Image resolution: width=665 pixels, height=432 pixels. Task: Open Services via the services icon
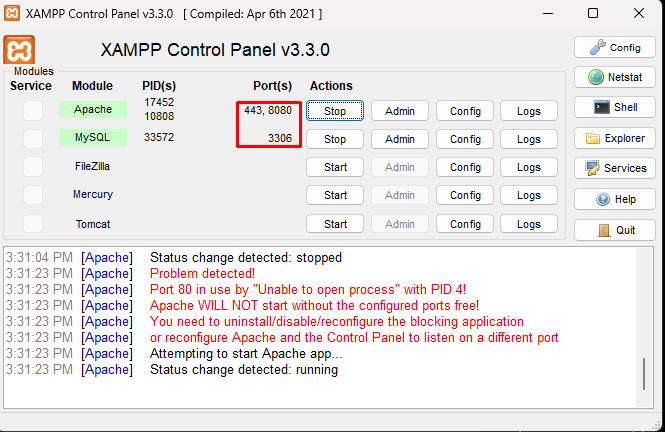pos(615,168)
